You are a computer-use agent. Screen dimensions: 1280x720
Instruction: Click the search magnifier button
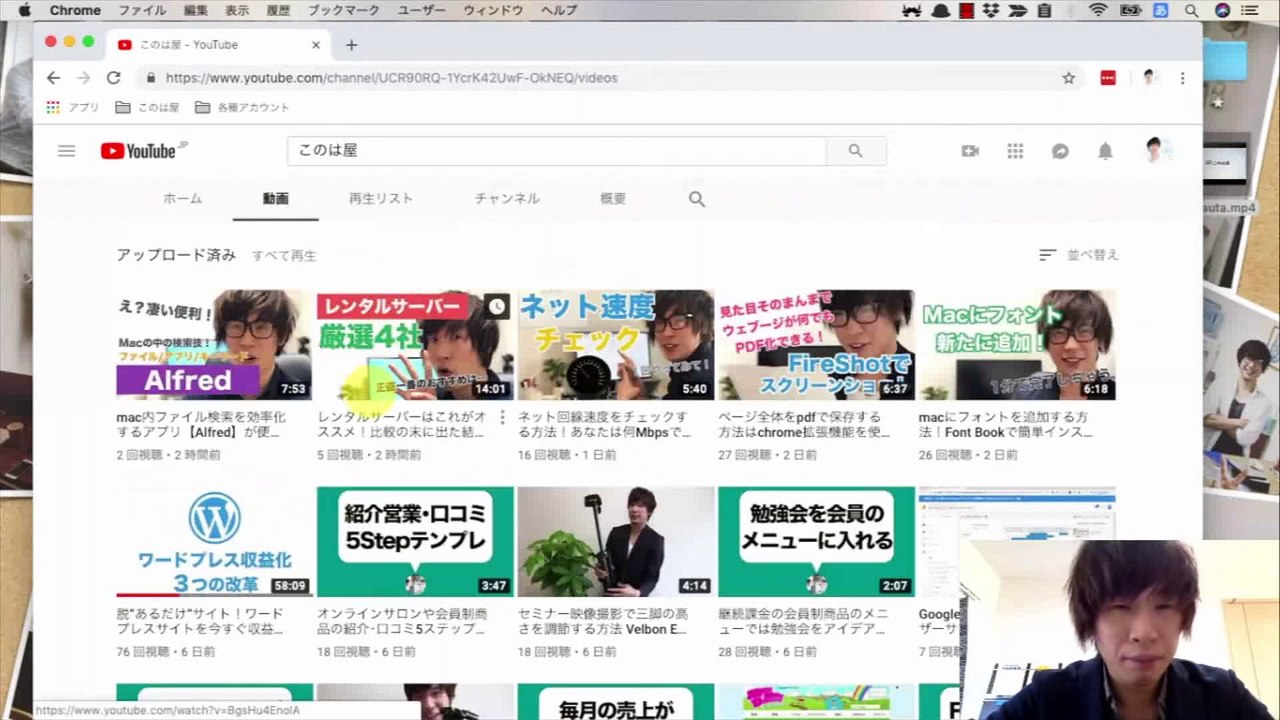point(855,151)
